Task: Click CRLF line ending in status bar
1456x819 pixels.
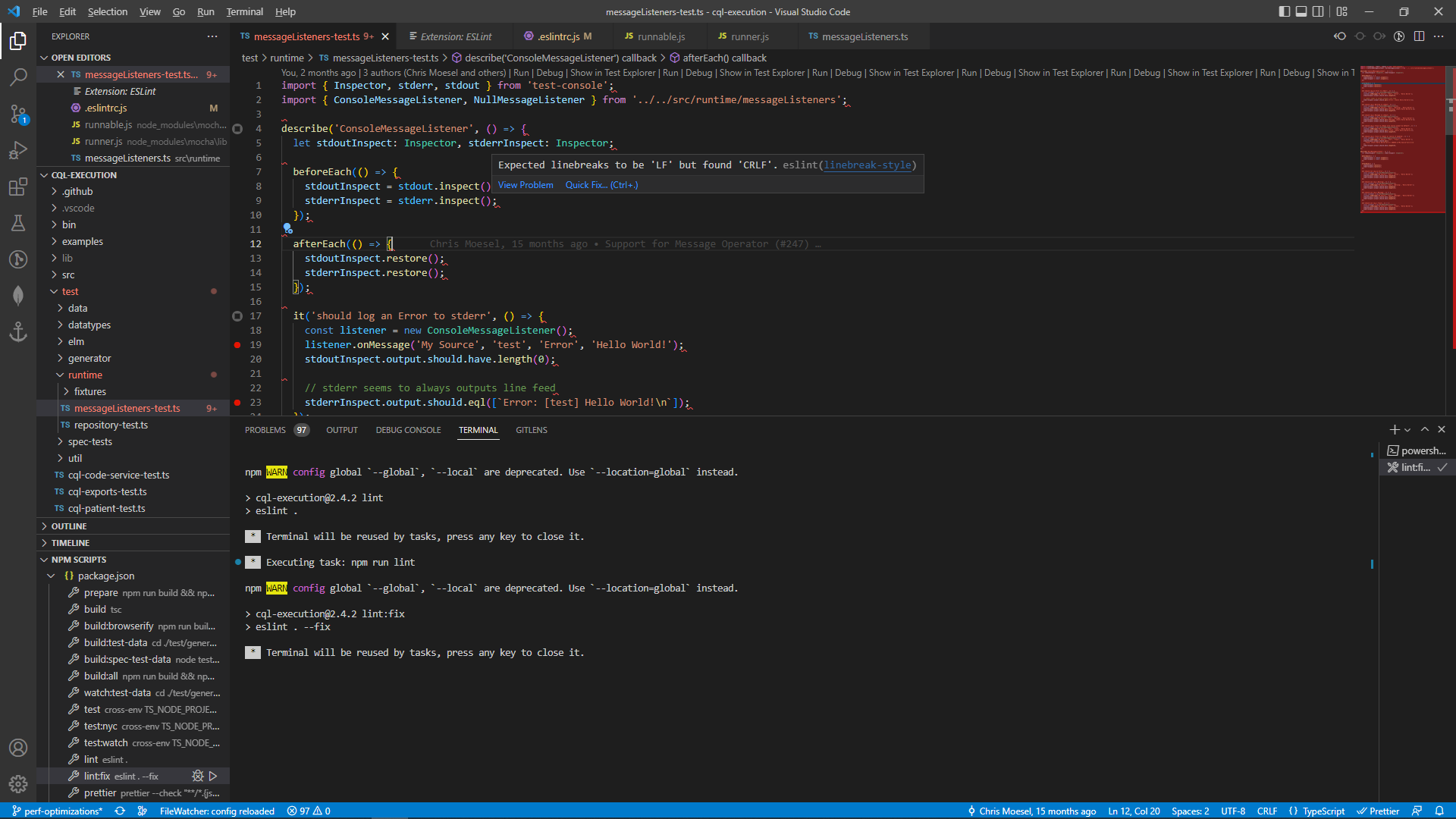Action: tap(1266, 811)
